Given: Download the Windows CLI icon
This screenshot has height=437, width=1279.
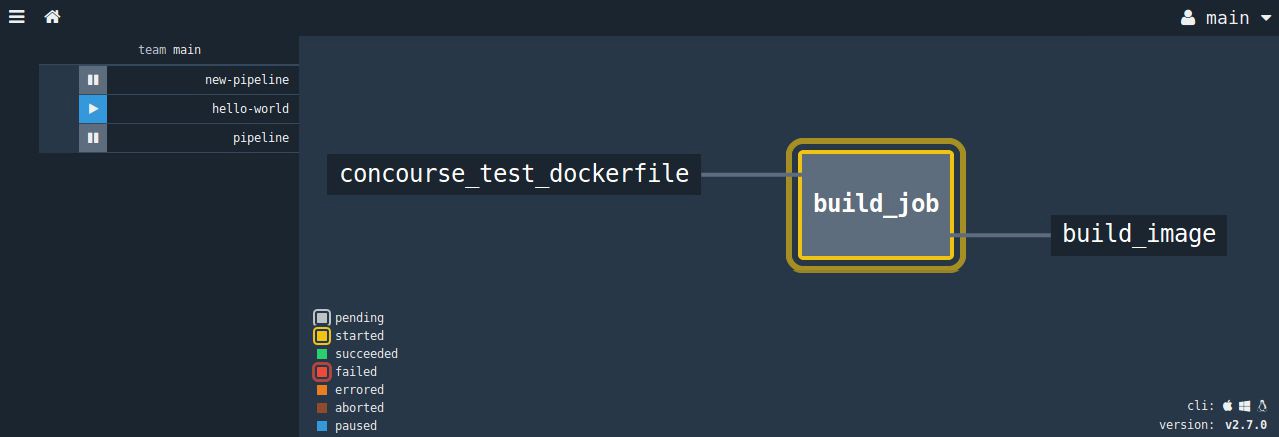Looking at the screenshot, I should 1245,406.
